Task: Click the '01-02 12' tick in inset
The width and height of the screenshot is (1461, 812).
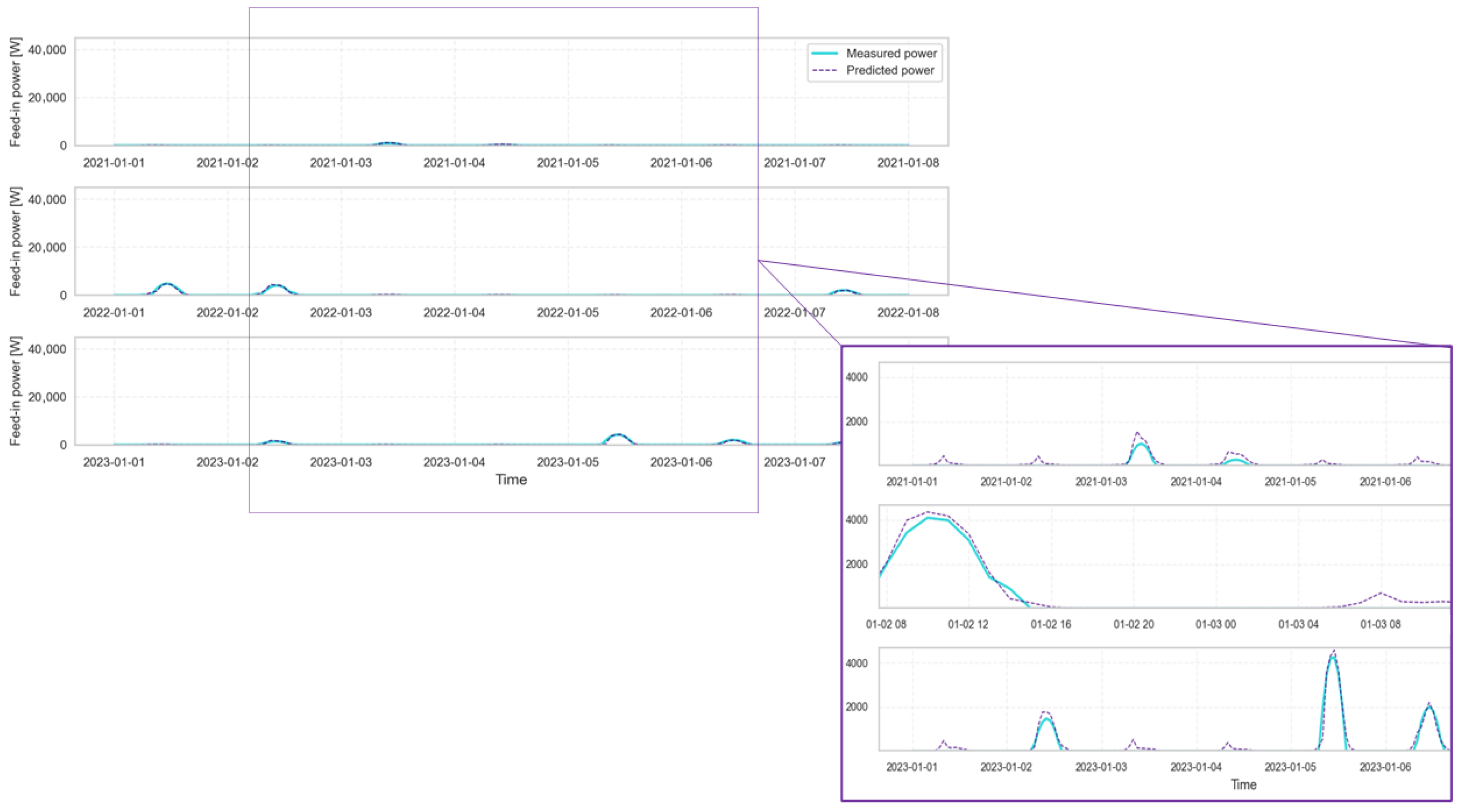Action: [x=968, y=624]
